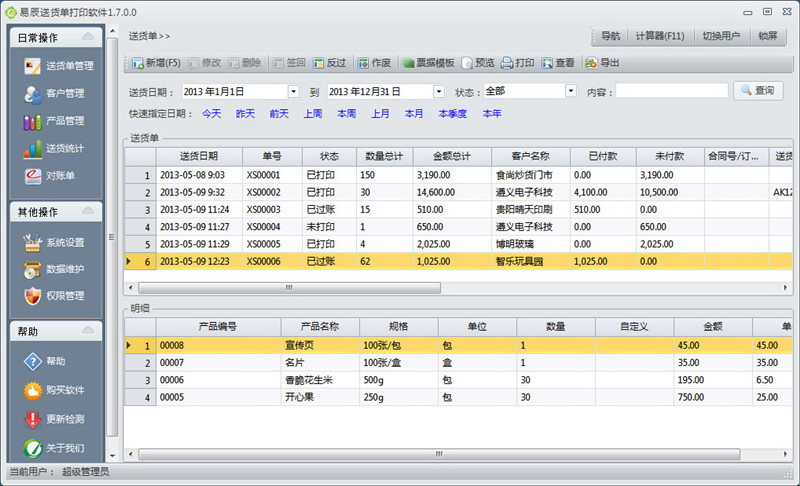This screenshot has width=800, height=486.
Task: Open 客户管理 customer management
Action: click(x=60, y=94)
